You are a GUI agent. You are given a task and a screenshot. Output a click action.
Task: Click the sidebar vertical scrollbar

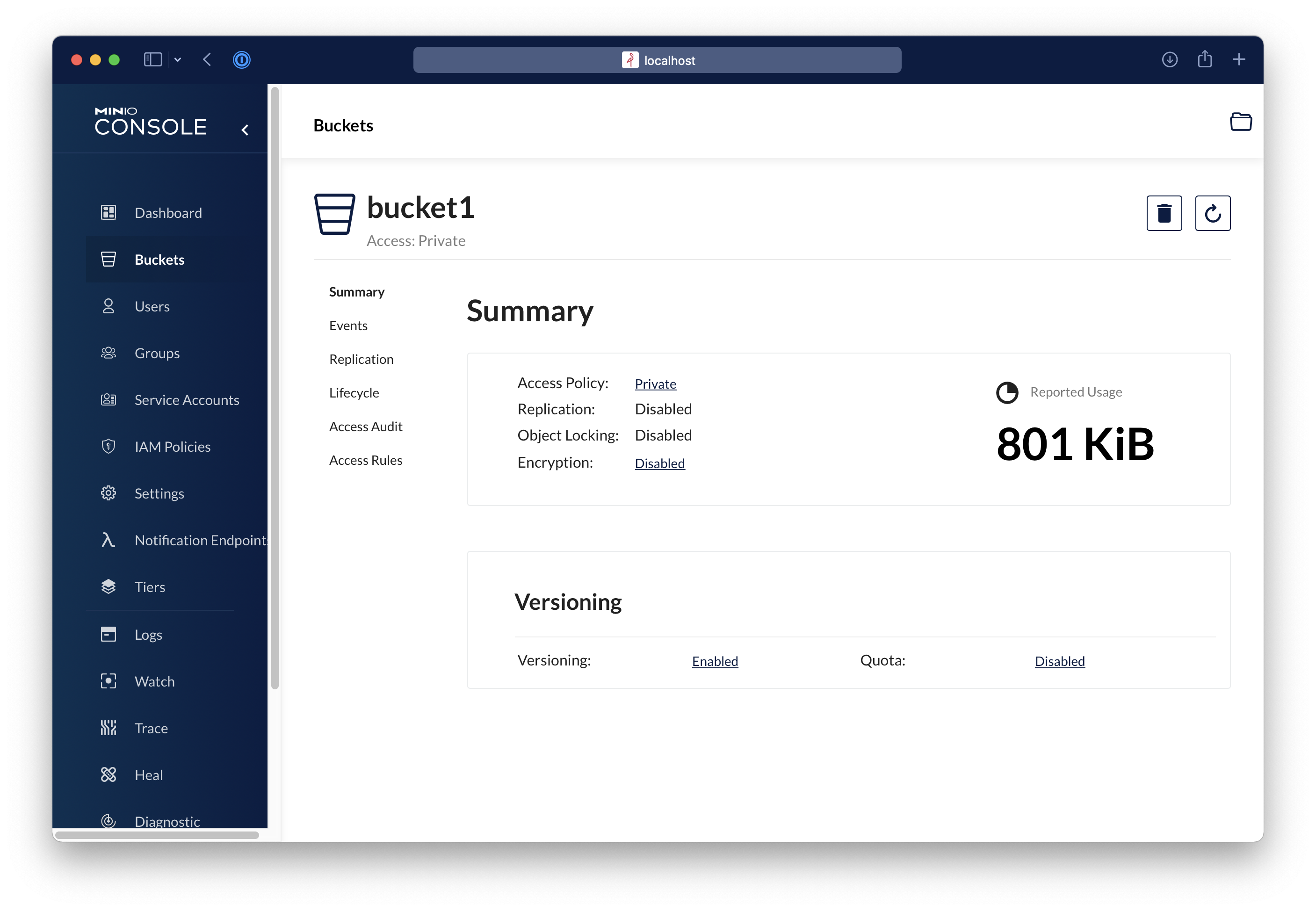[x=275, y=388]
